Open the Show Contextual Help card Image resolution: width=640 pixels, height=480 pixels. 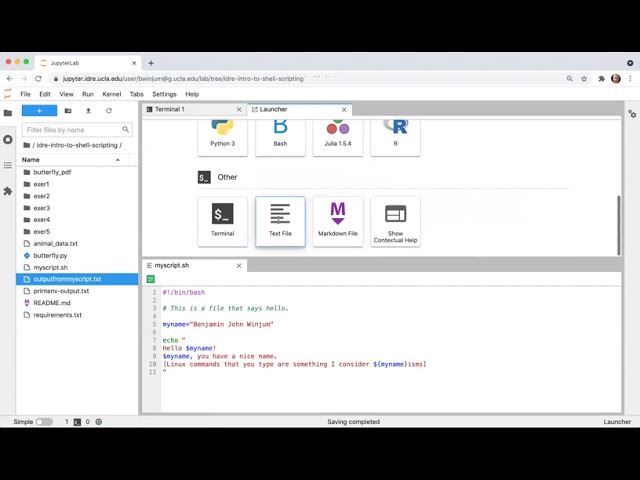point(395,221)
